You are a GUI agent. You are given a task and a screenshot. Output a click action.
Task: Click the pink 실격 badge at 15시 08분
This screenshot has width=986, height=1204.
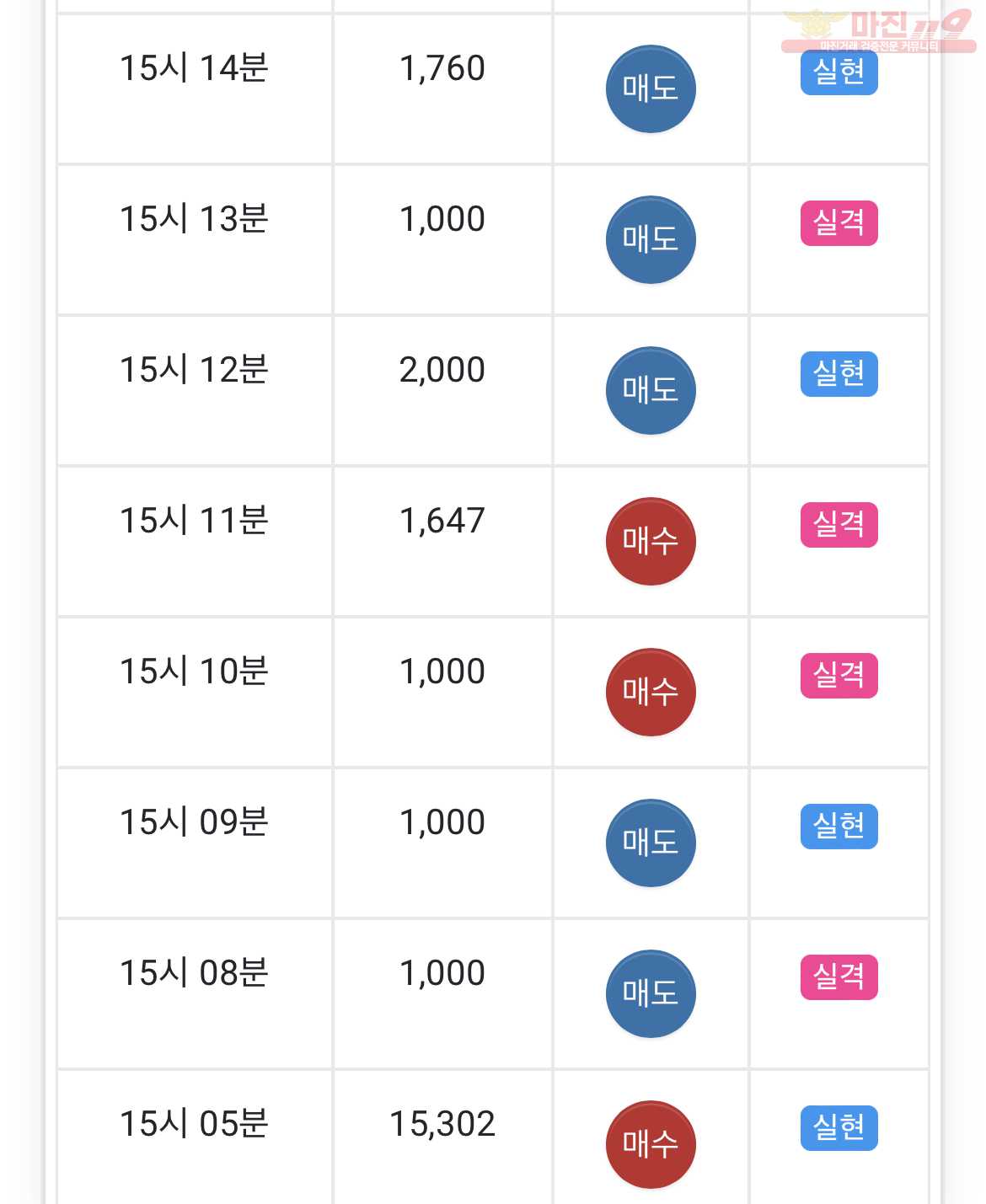pyautogui.click(x=839, y=977)
